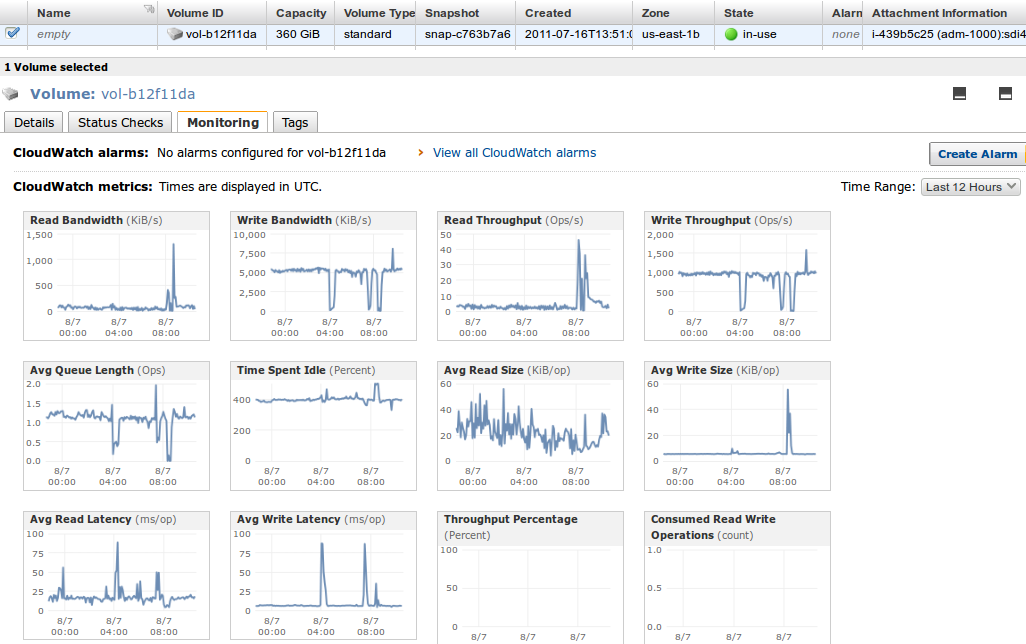Open the Tags tab
This screenshot has width=1026, height=644.
pos(295,122)
